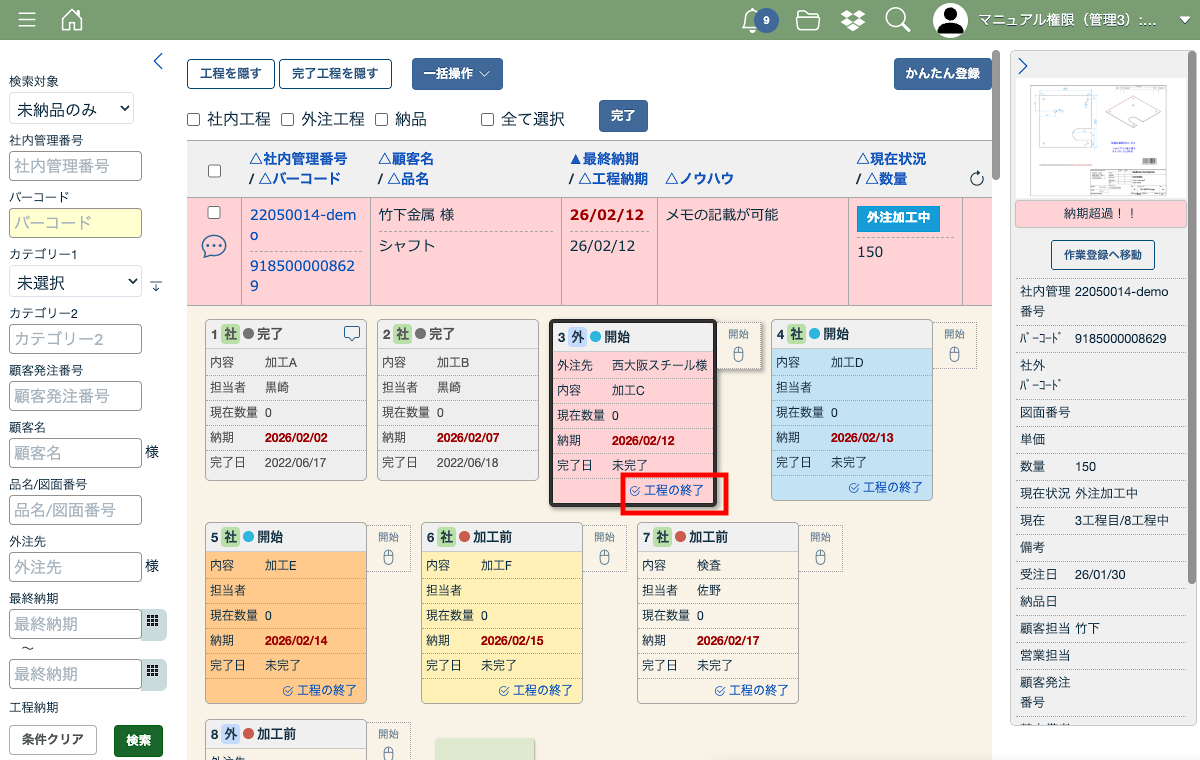Screen dimensions: 1200x760
Task: Open the magnifier search icon
Action: pyautogui.click(x=898, y=20)
